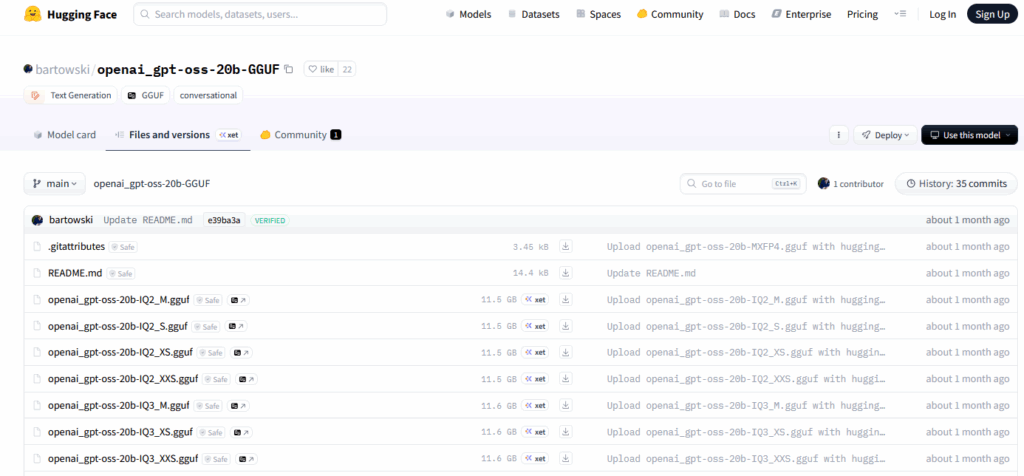Click the Safe badge next to README.md
1024x476 pixels.
121,274
